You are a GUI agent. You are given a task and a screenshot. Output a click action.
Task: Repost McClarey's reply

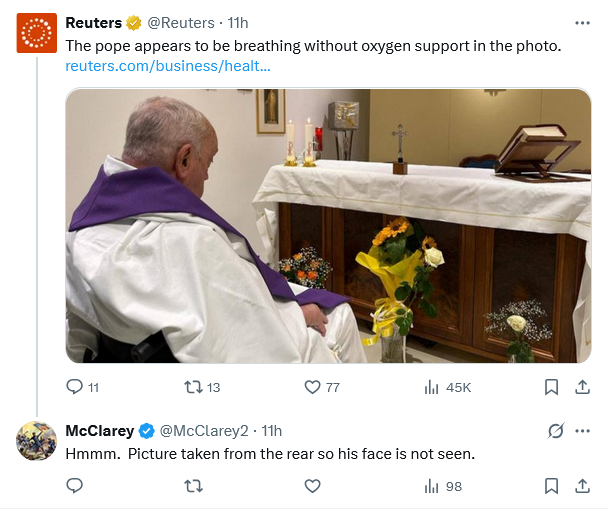point(194,486)
